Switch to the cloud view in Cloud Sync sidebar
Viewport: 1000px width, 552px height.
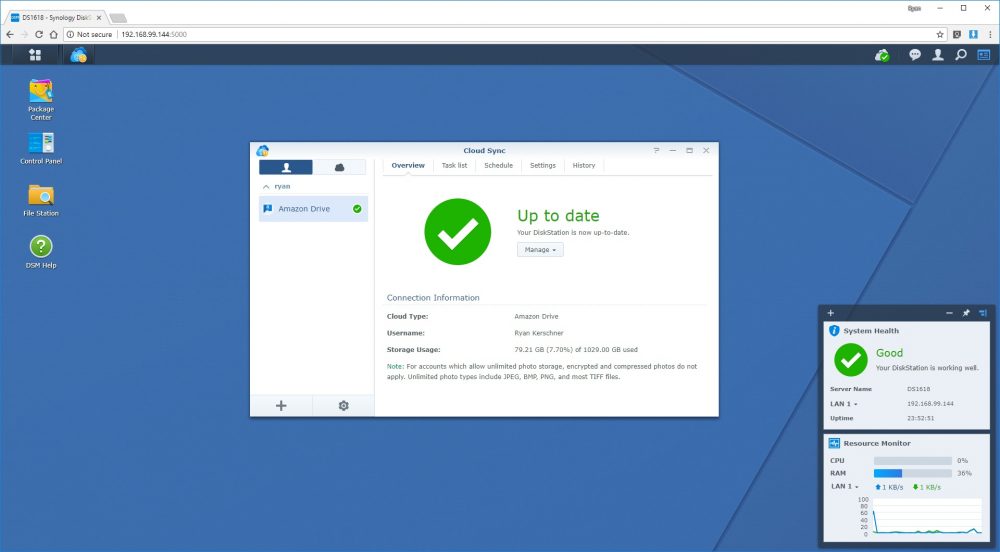point(339,167)
